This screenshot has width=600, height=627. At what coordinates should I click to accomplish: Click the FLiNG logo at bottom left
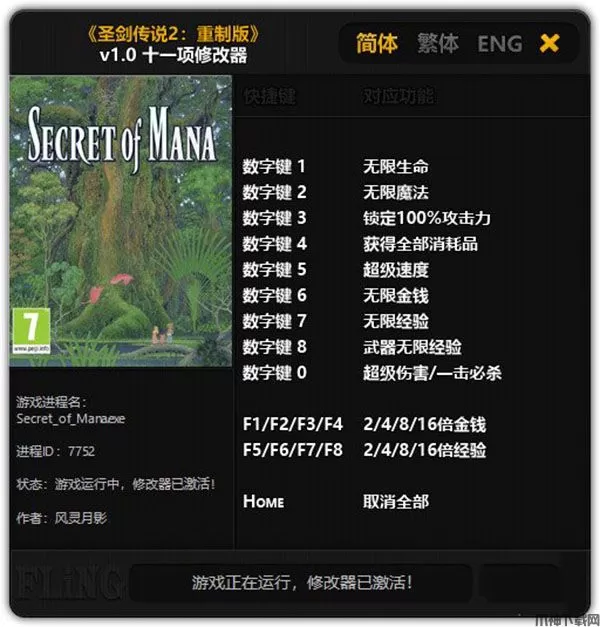(68, 582)
